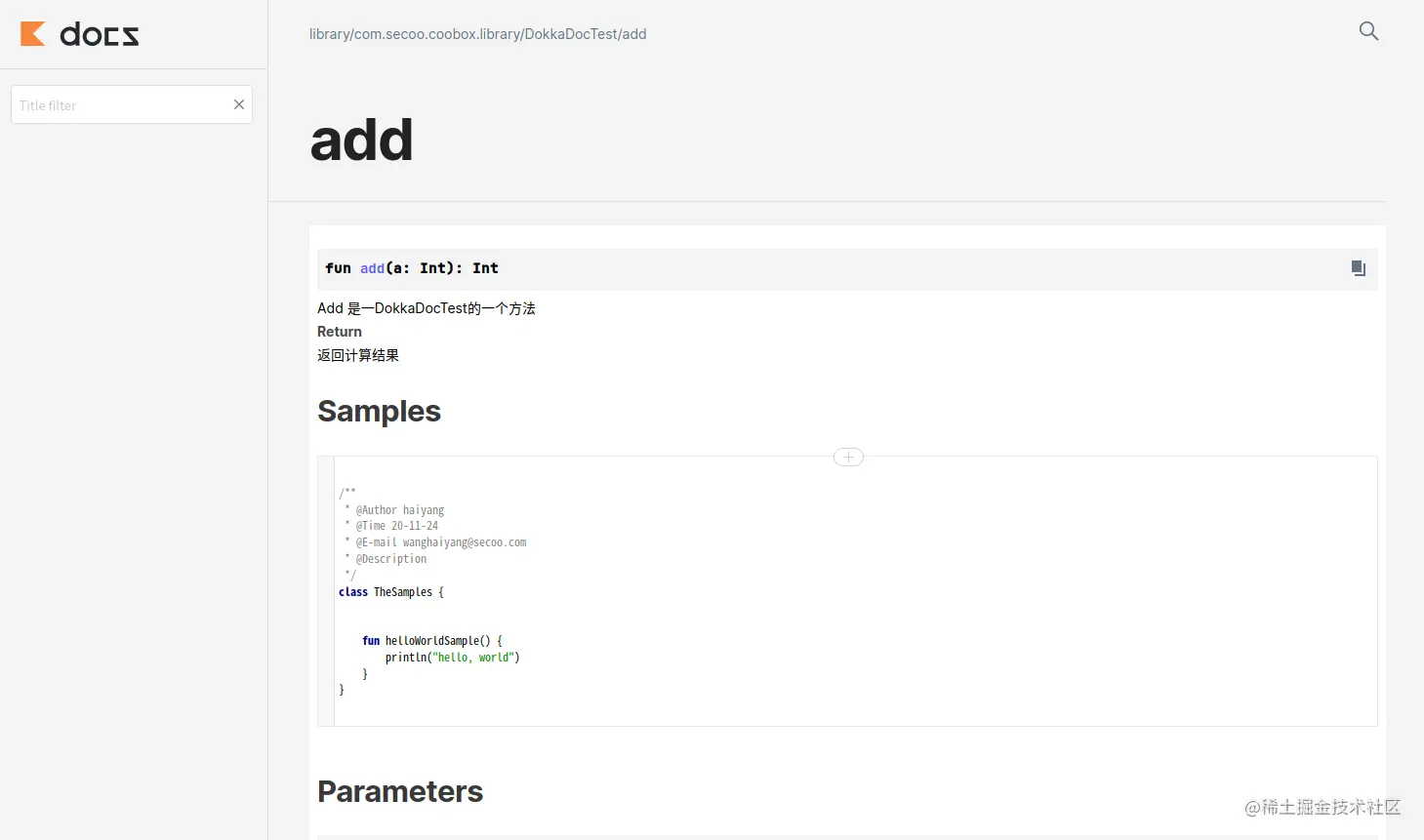Image resolution: width=1424 pixels, height=840 pixels.
Task: Click the blue add link in the signature
Action: (372, 268)
